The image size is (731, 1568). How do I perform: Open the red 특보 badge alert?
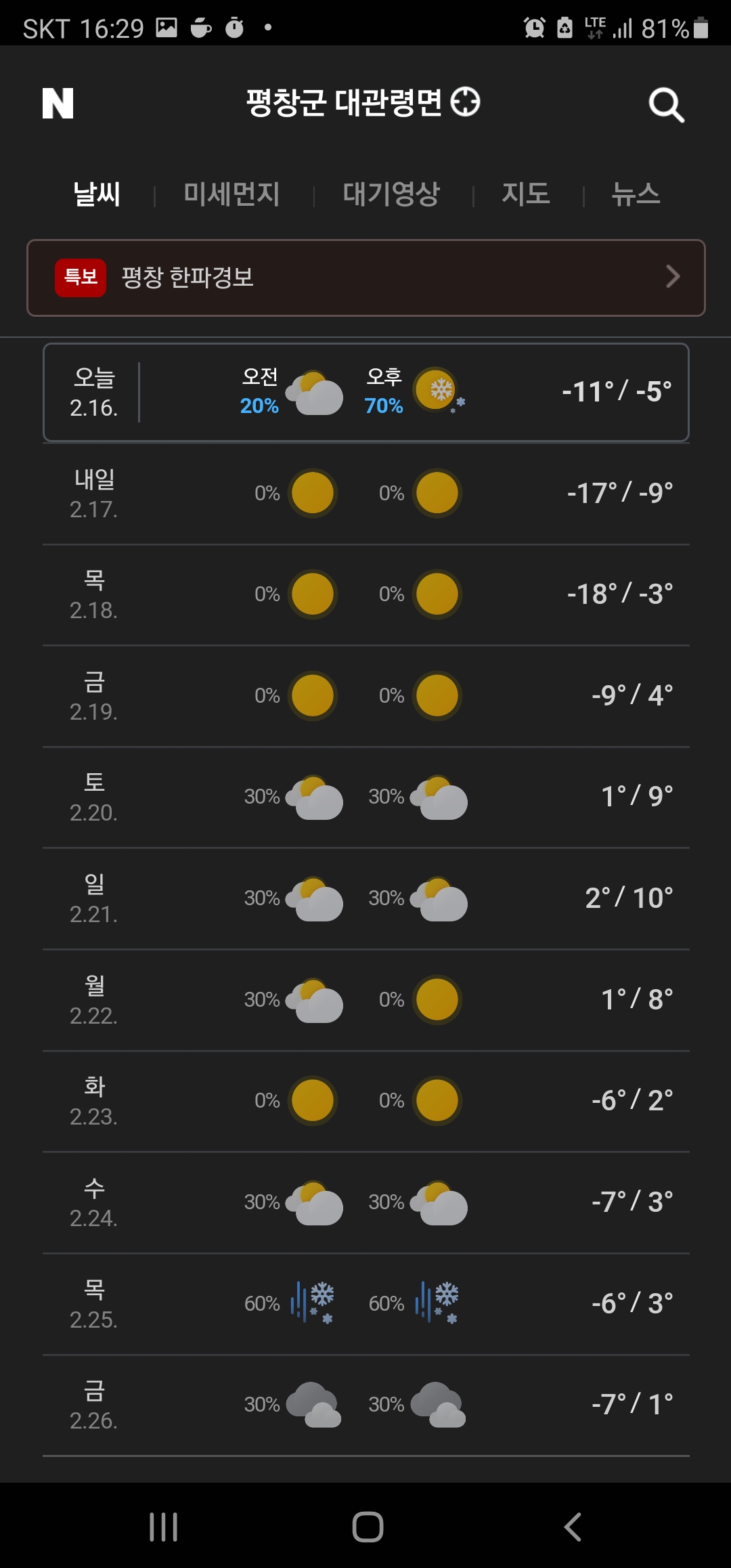[81, 278]
